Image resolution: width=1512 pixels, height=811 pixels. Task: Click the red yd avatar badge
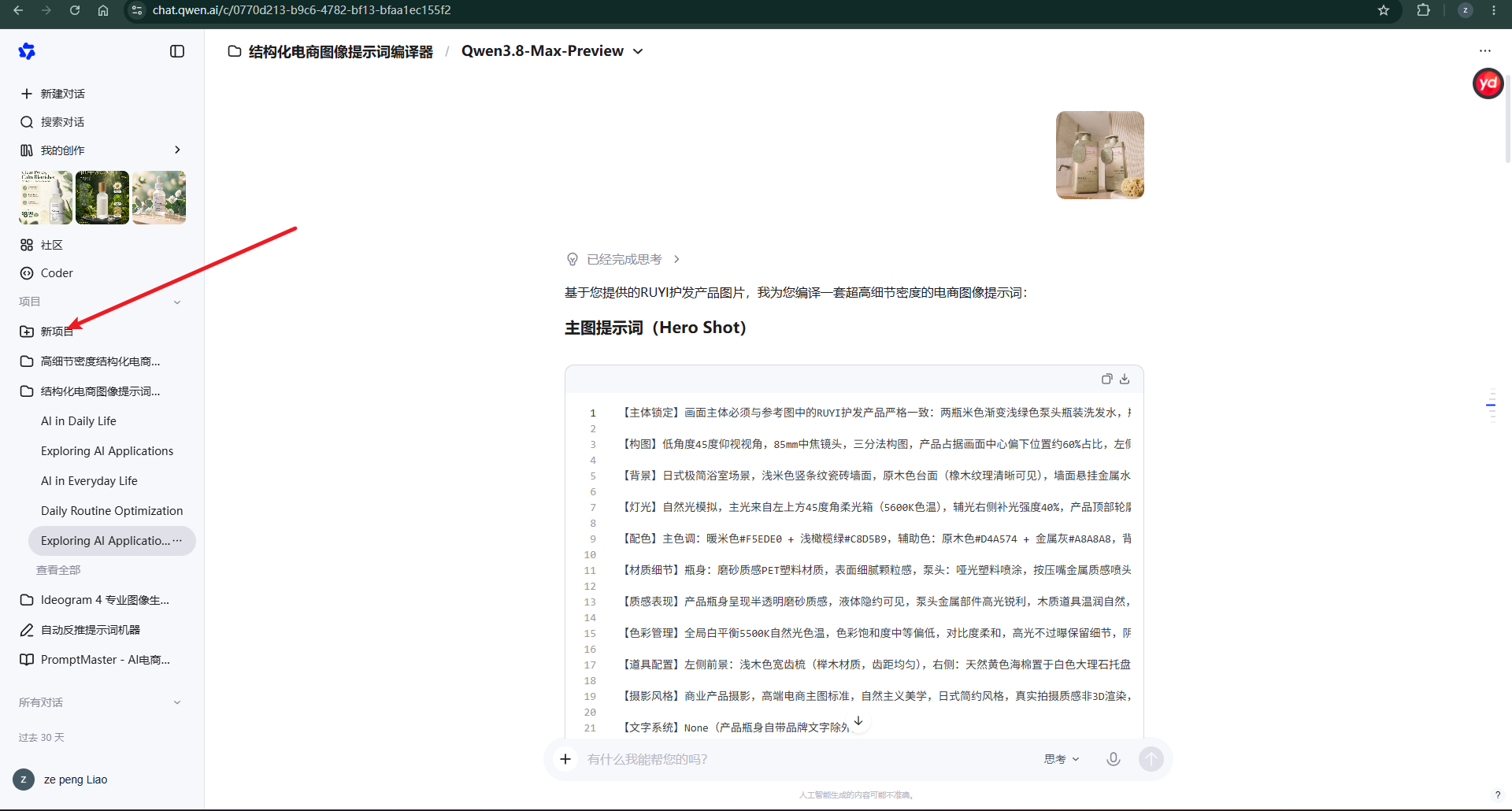1488,83
